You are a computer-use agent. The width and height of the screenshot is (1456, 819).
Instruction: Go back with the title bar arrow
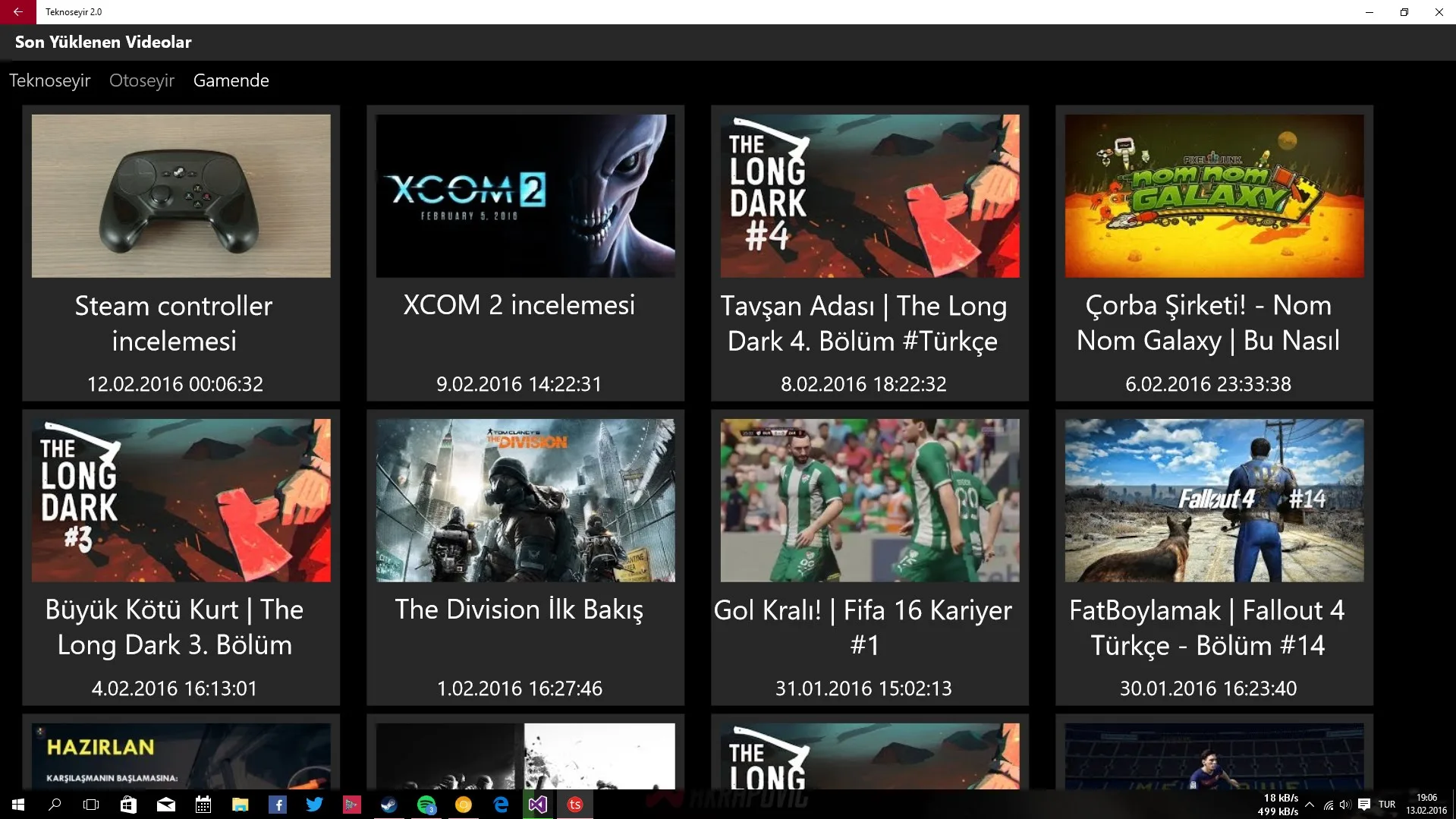17,12
